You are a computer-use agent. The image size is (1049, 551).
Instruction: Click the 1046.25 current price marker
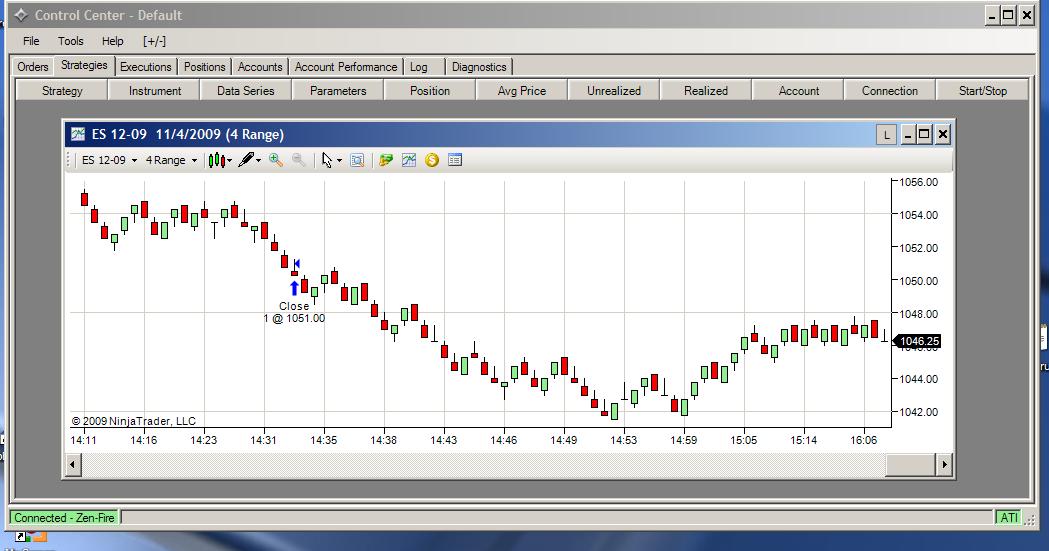917,341
